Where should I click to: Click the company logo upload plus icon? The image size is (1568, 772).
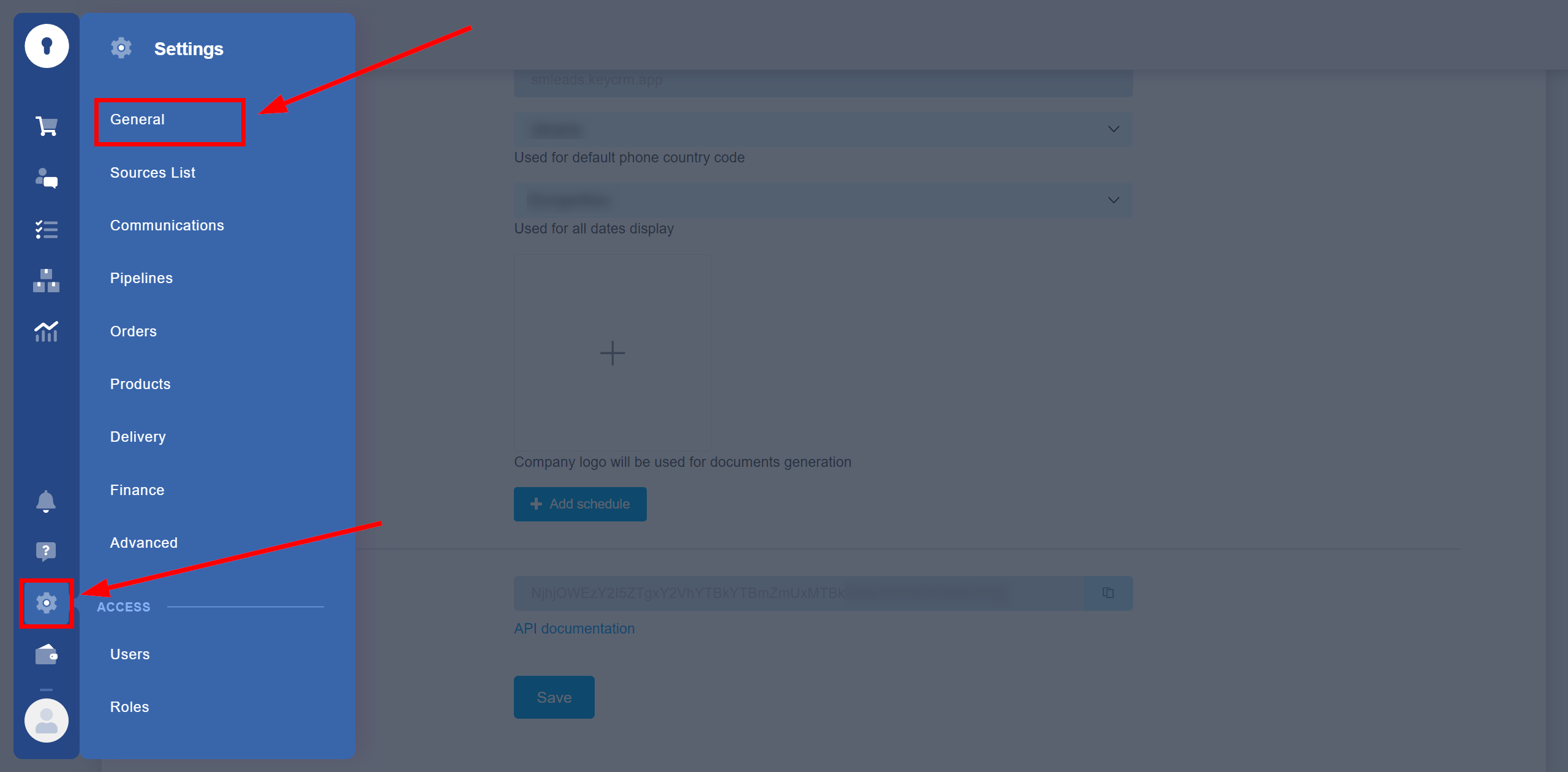[611, 352]
